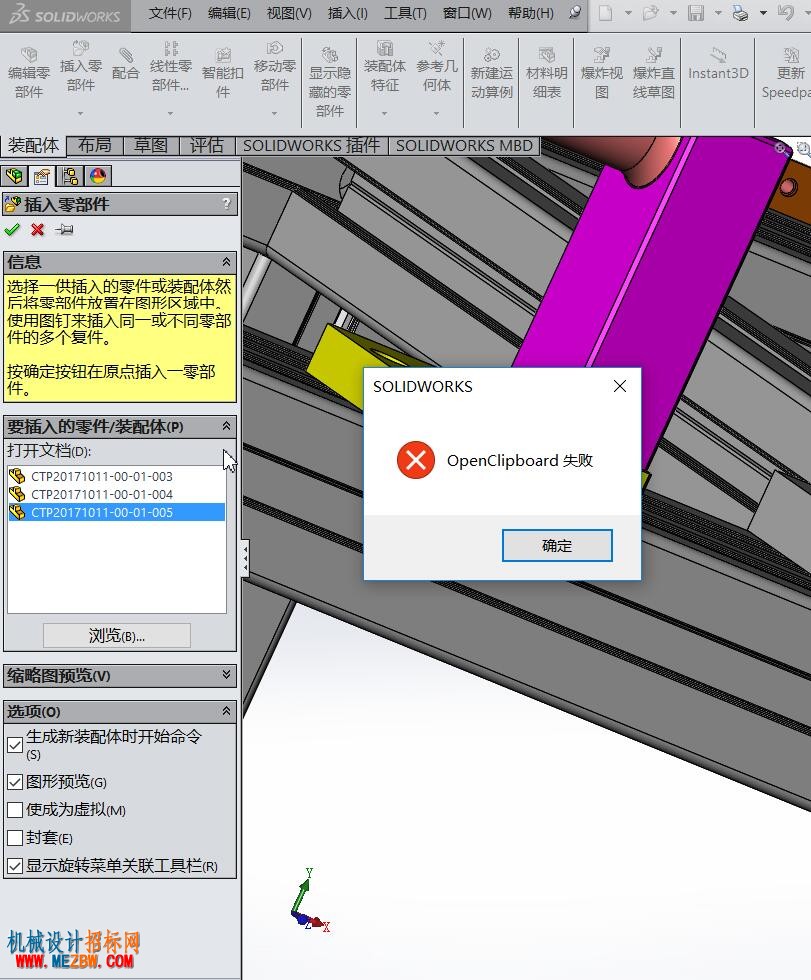Open the FeatureManager design tree tab

(x=14, y=176)
